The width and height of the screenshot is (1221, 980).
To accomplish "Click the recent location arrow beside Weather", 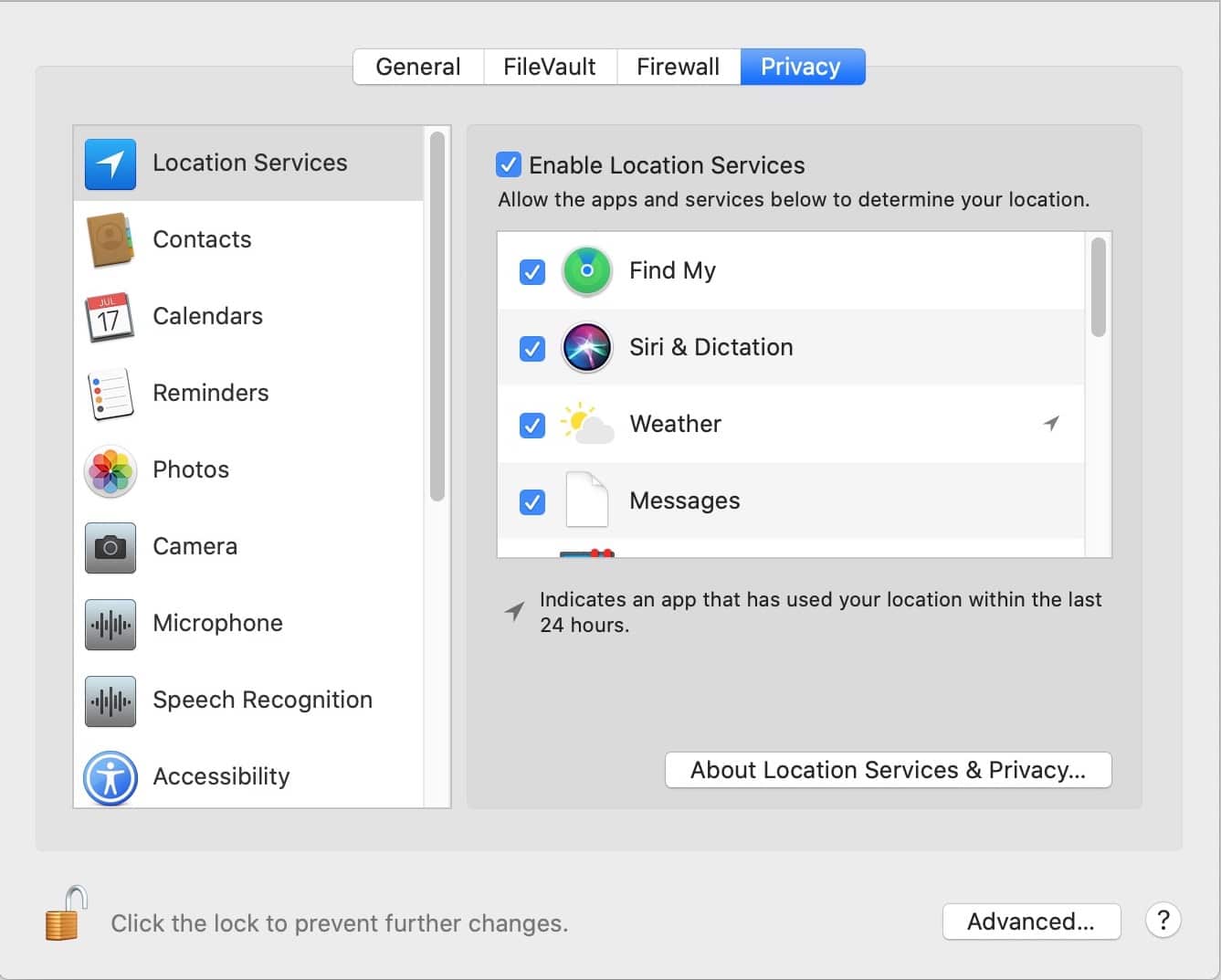I will coord(1052,423).
